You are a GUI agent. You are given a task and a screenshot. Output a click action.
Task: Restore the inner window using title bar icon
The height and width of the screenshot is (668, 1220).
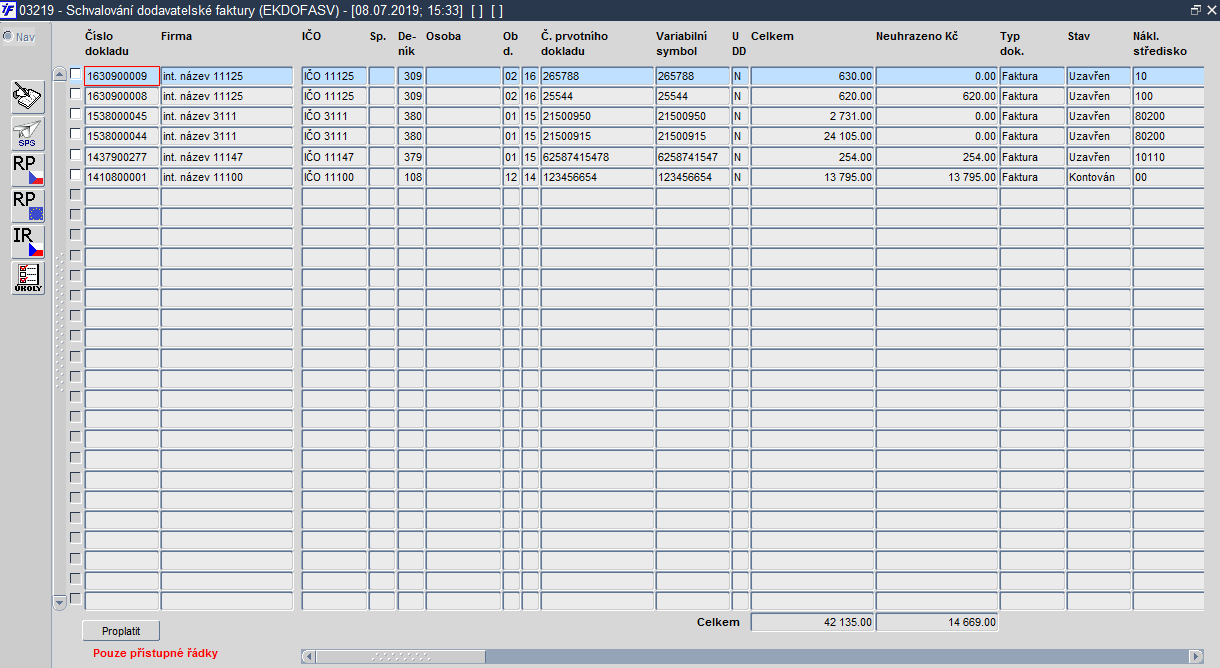pos(1196,9)
